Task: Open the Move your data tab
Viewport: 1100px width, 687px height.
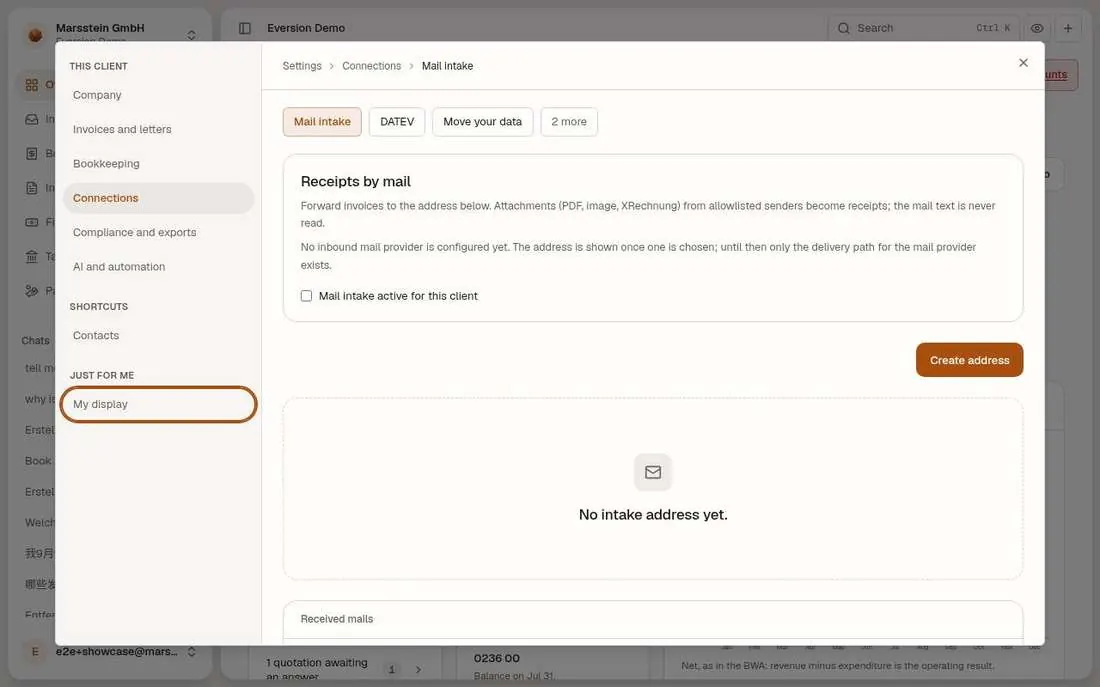Action: [x=483, y=121]
